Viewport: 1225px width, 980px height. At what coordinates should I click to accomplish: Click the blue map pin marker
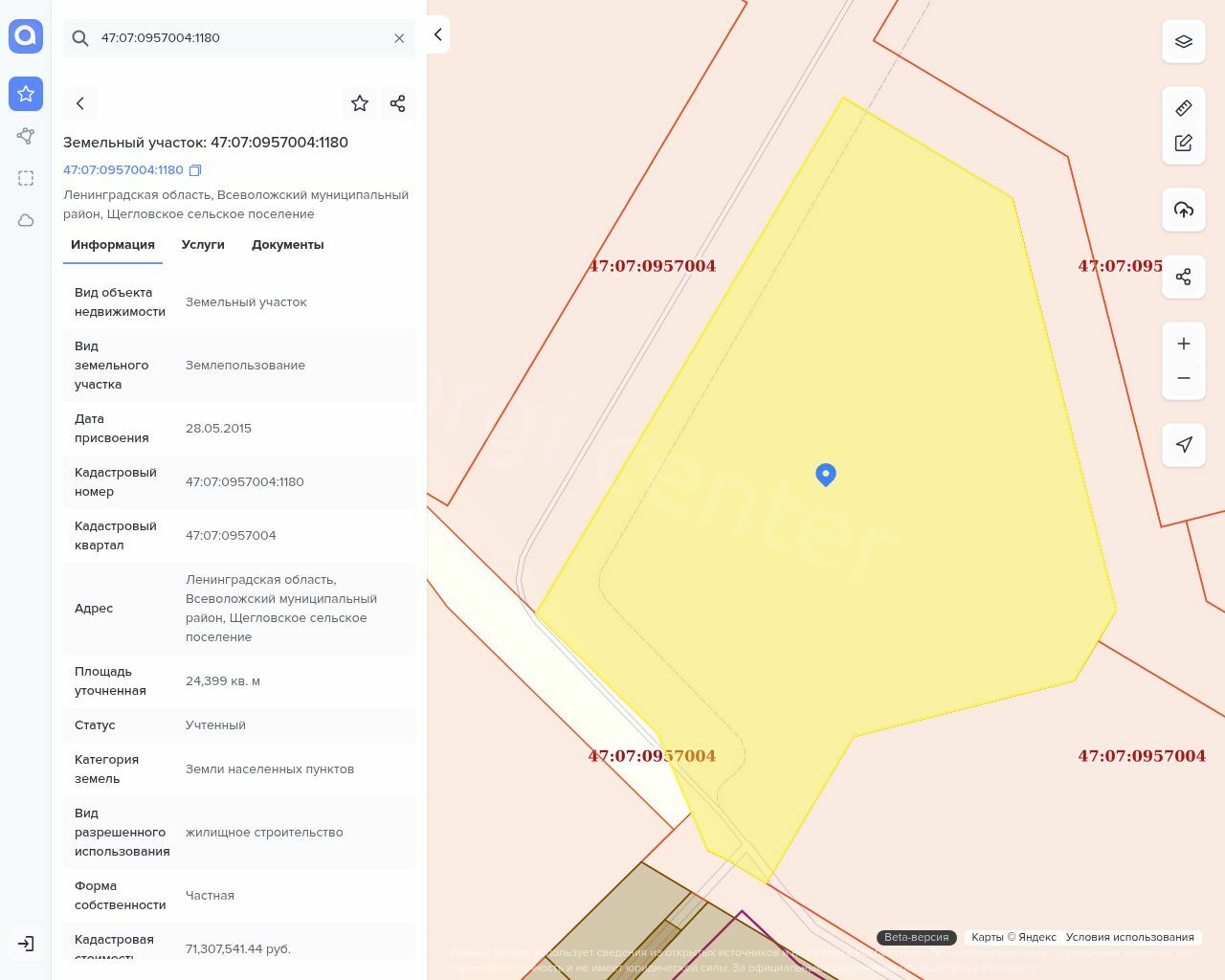click(x=826, y=474)
